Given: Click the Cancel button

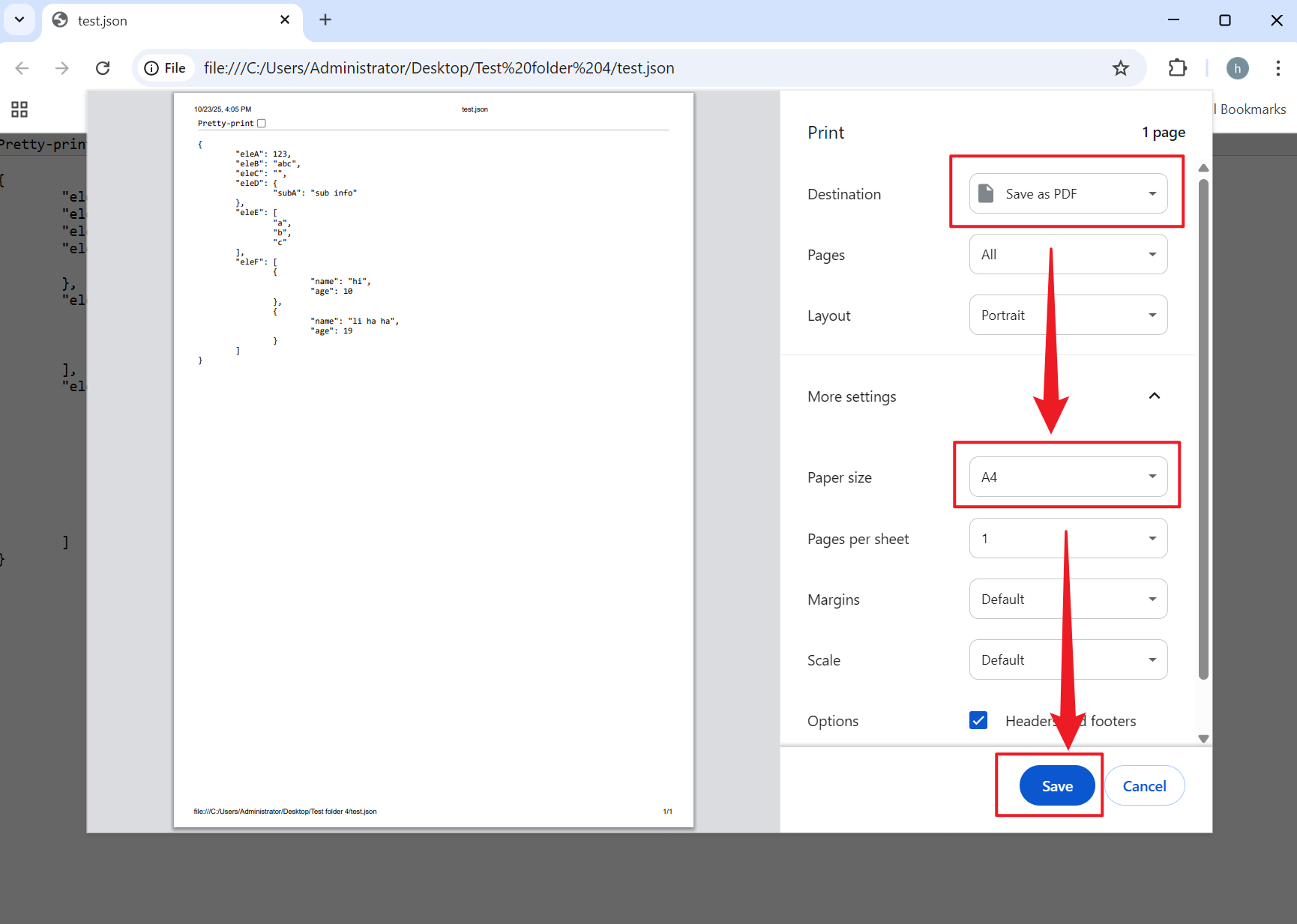Looking at the screenshot, I should pos(1144,786).
